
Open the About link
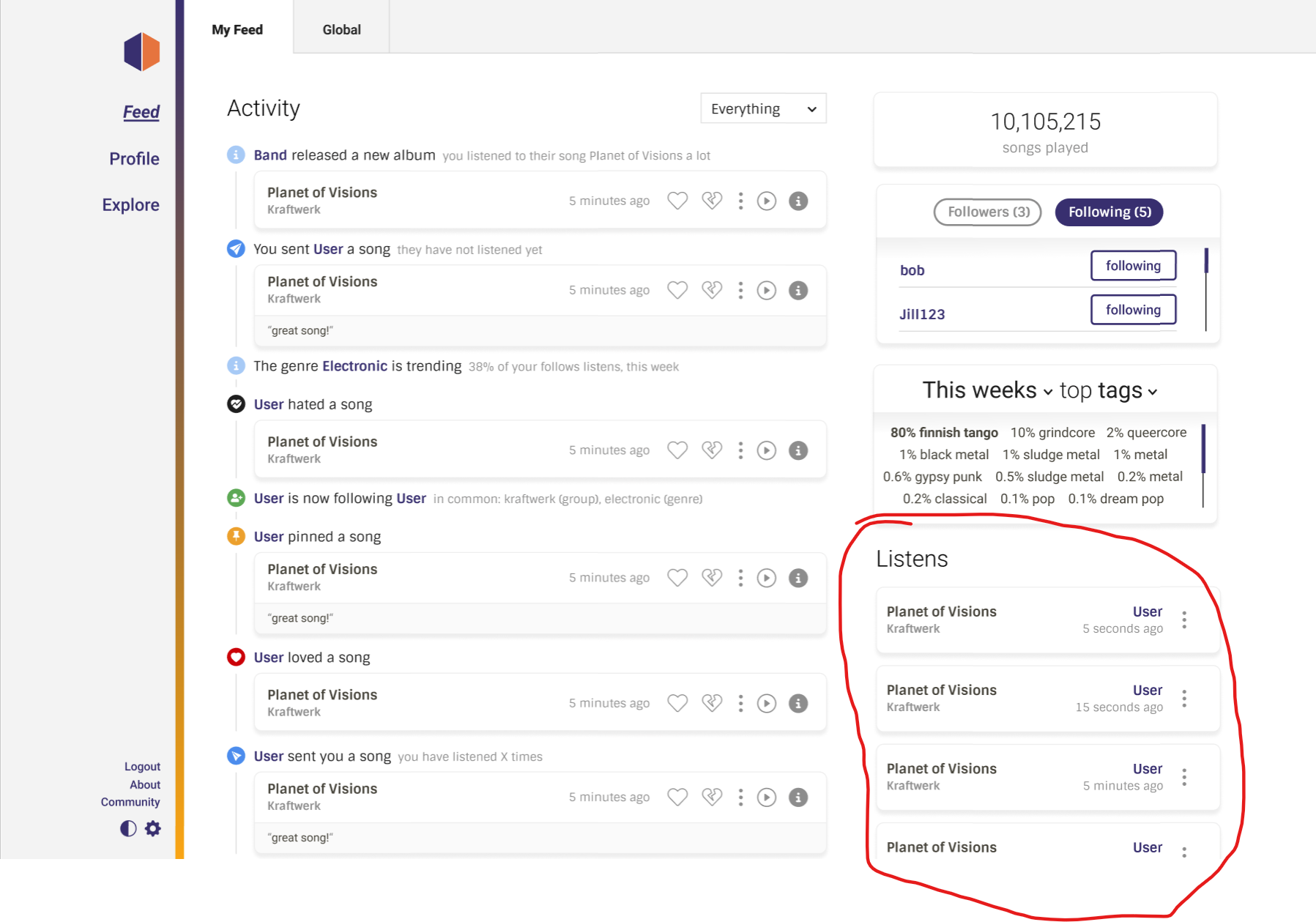click(x=145, y=784)
